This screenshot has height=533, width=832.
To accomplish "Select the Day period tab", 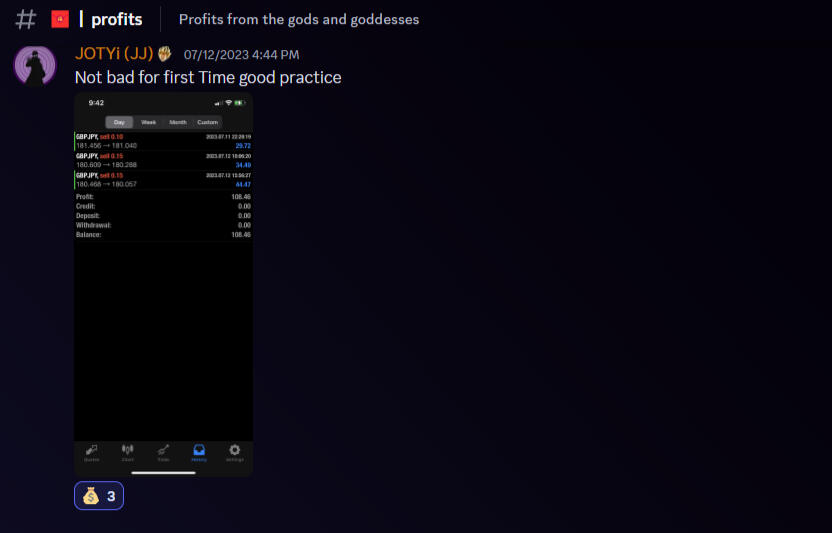I will (x=119, y=122).
